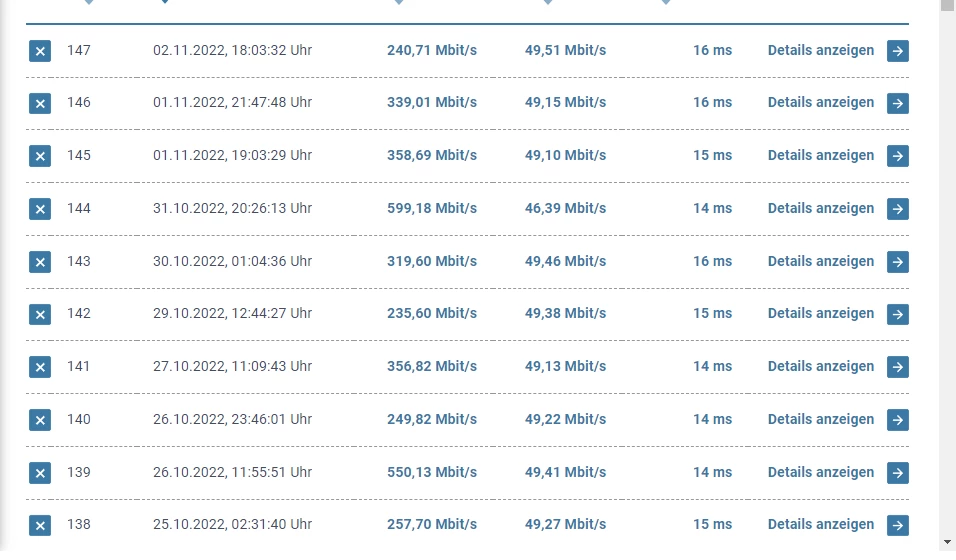Show details for the 358,69 Mbit/s test
The image size is (956, 560).
820,155
